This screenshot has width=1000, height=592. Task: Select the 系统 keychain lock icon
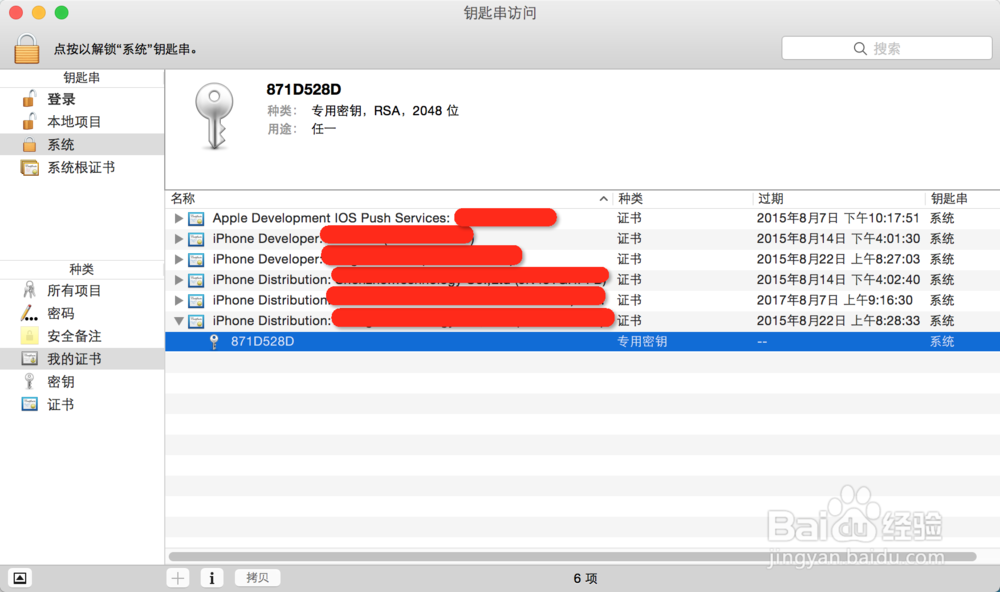pyautogui.click(x=29, y=145)
